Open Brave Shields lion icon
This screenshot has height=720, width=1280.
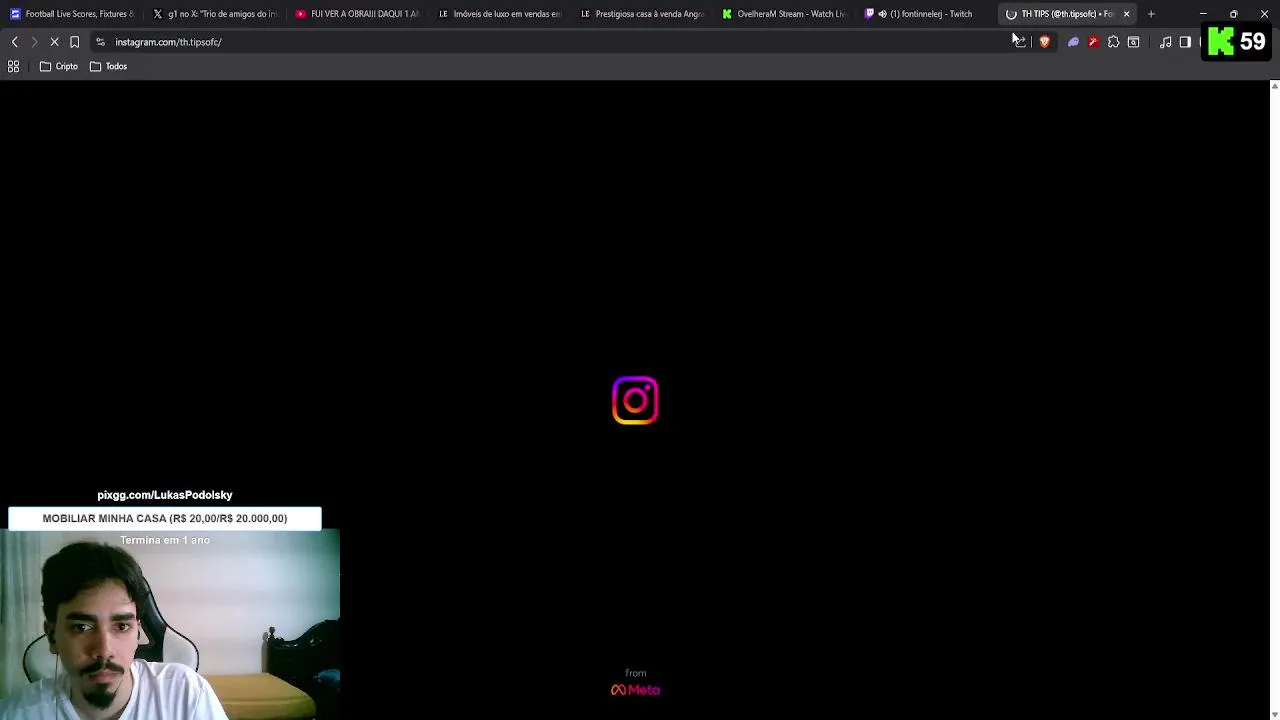tap(1044, 42)
